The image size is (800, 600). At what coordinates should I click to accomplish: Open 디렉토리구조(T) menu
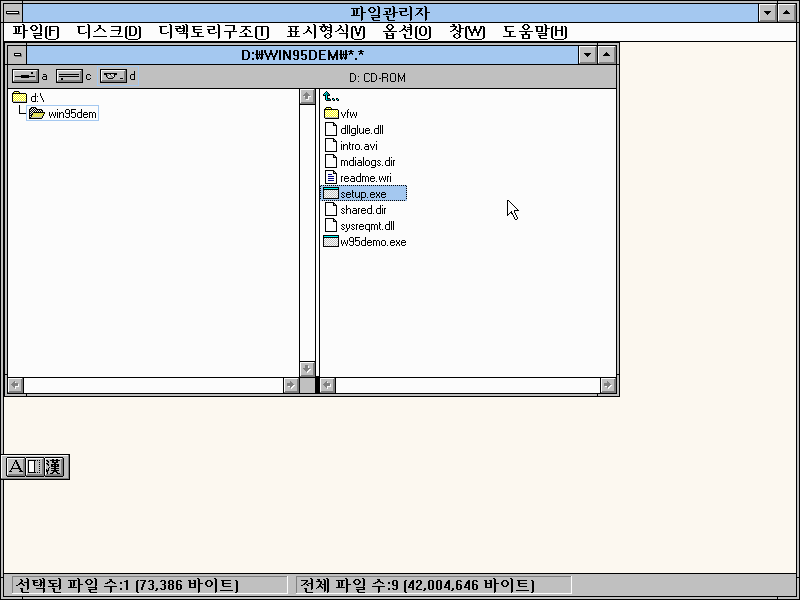213,32
